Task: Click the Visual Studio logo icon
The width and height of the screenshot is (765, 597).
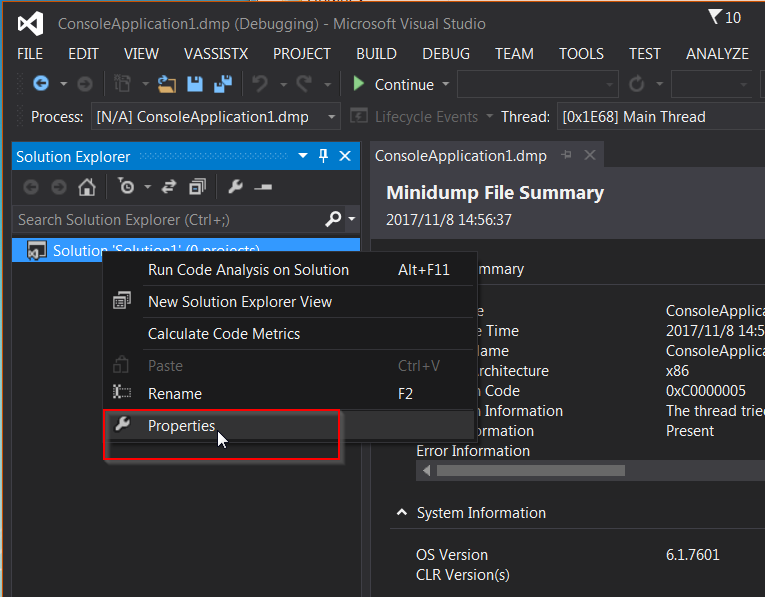Action: tap(30, 24)
